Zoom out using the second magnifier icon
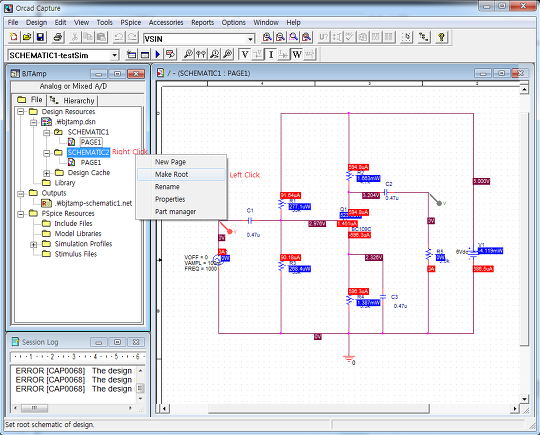This screenshot has width=540, height=435. coord(280,37)
